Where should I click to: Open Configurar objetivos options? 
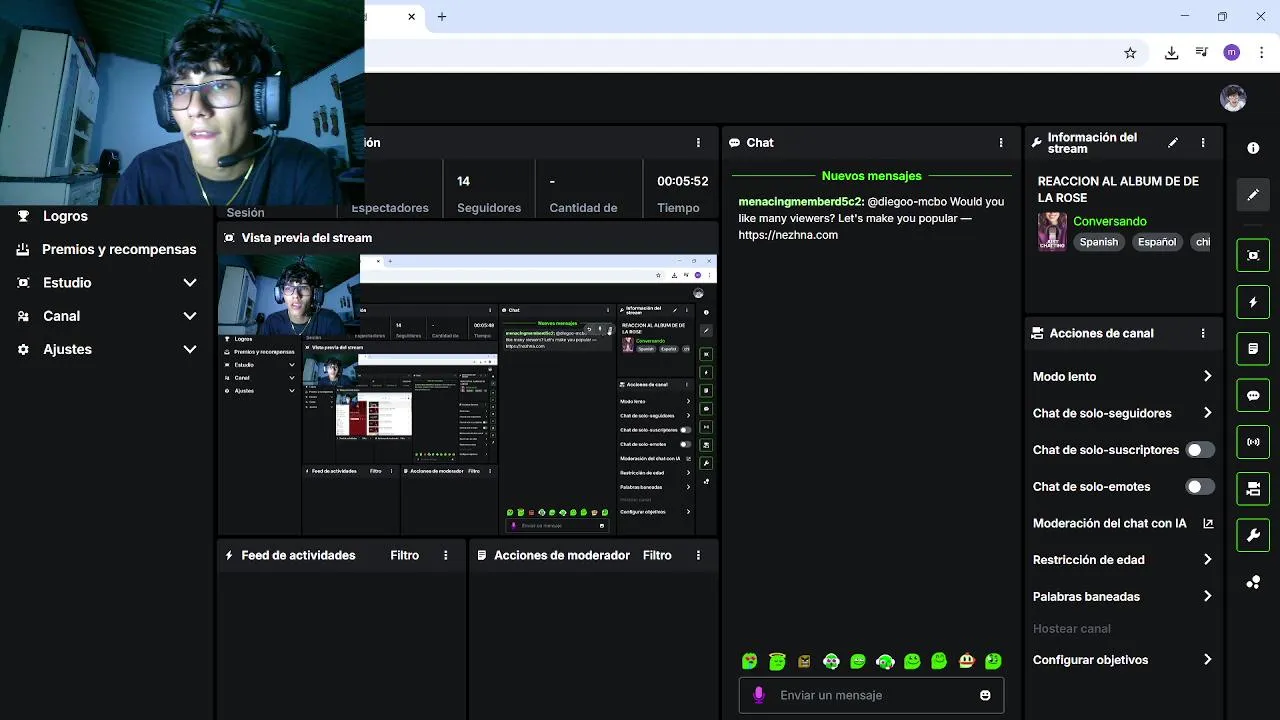[1122, 660]
